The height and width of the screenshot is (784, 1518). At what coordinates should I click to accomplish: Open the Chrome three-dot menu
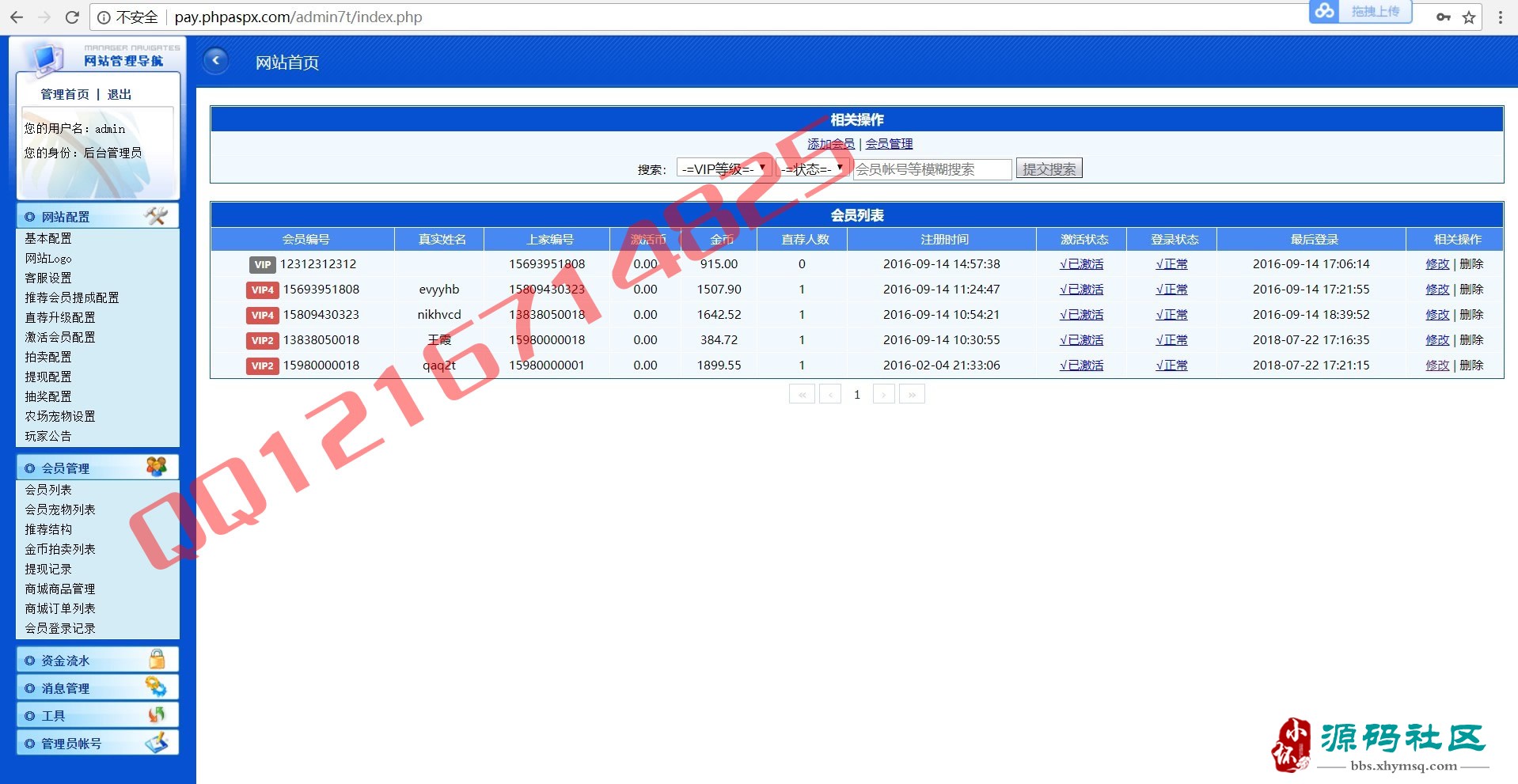click(x=1500, y=17)
